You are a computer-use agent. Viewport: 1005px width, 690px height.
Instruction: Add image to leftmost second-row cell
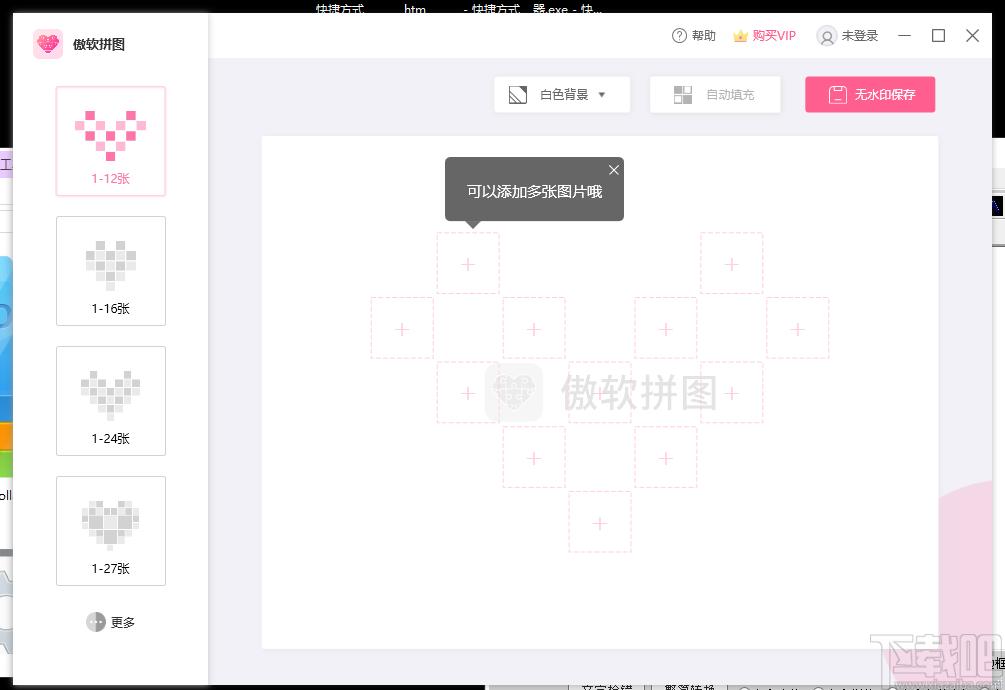click(x=402, y=329)
